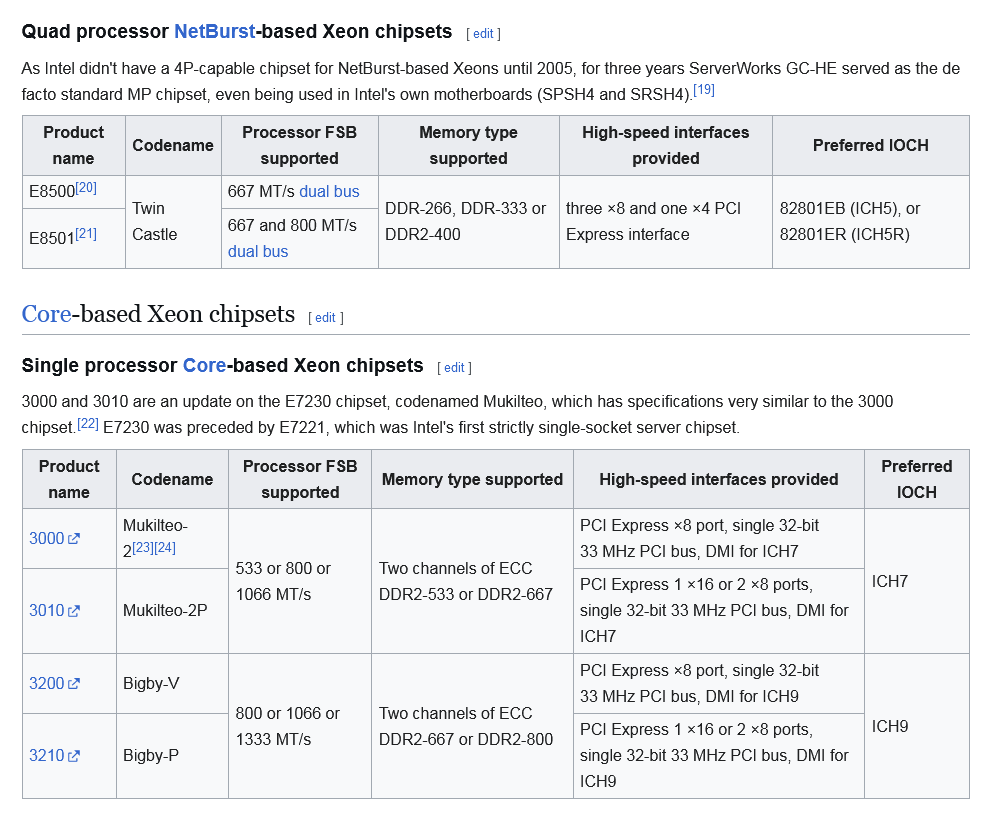Open citation 19 after SRSH4
Viewport: 991px width, 818px height.
(703, 90)
